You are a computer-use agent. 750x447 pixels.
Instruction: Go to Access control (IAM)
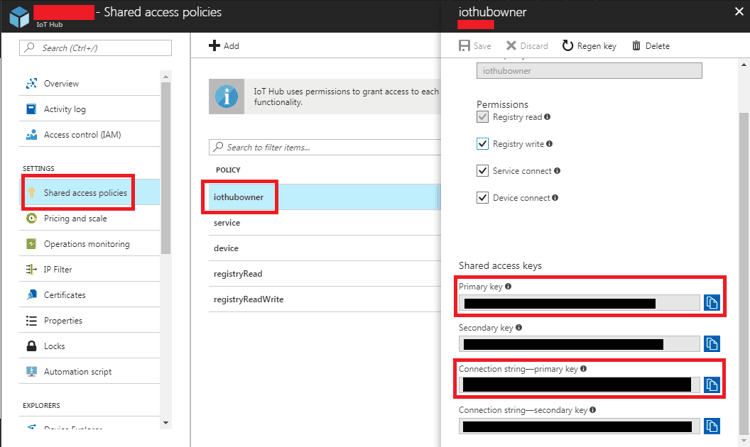82,135
